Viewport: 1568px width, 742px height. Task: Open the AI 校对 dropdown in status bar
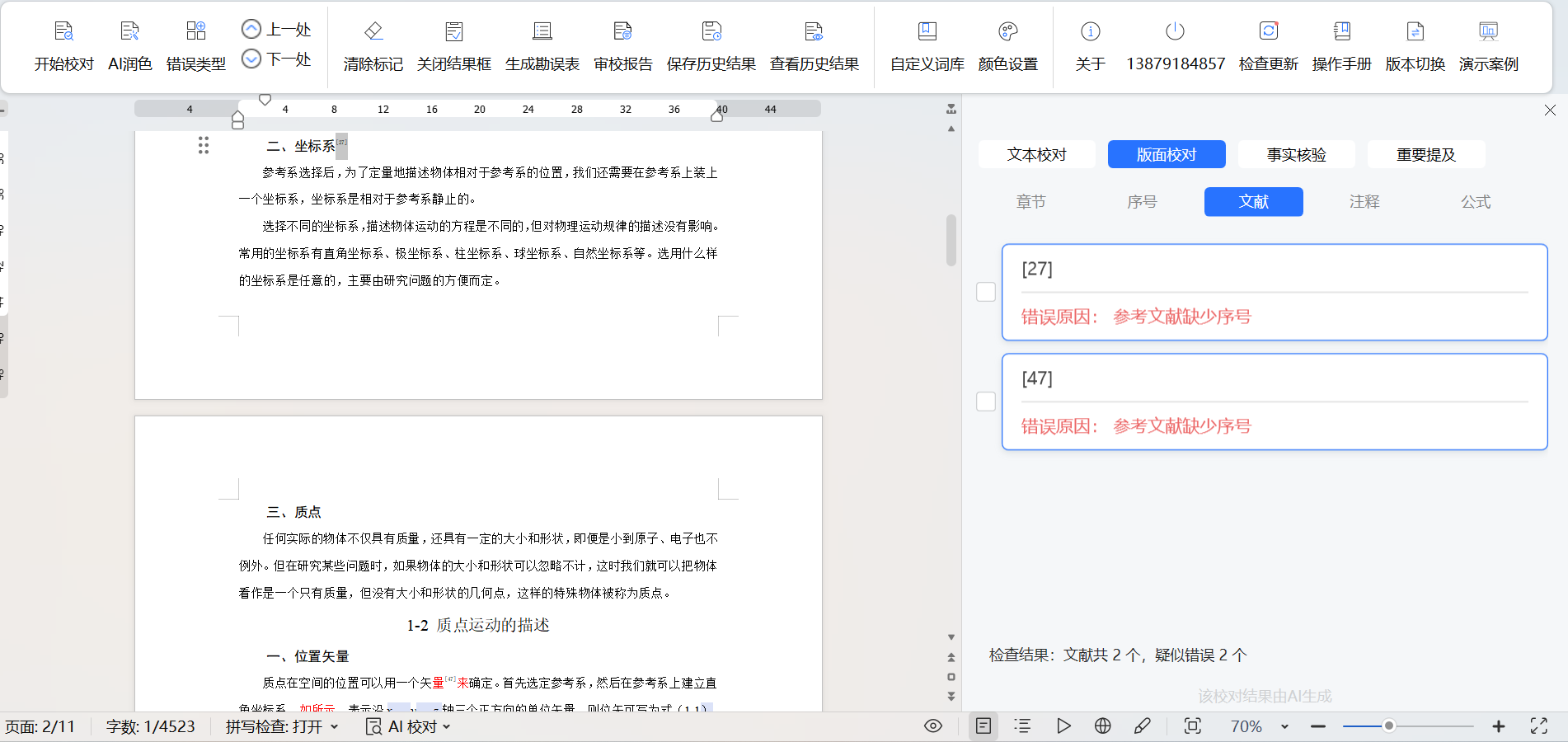tap(406, 726)
